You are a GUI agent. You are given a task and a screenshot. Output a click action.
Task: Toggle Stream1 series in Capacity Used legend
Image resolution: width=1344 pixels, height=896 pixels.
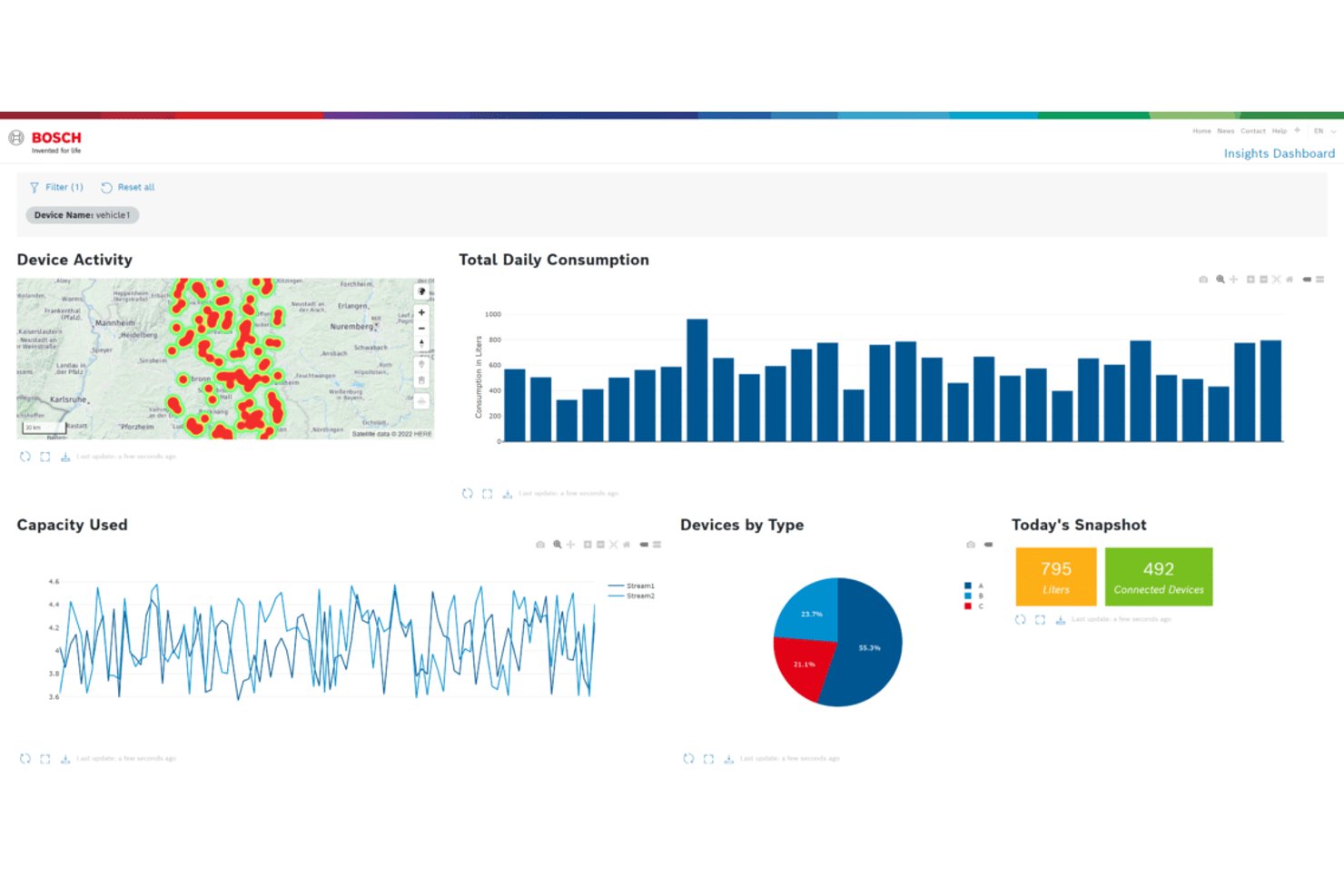[631, 586]
